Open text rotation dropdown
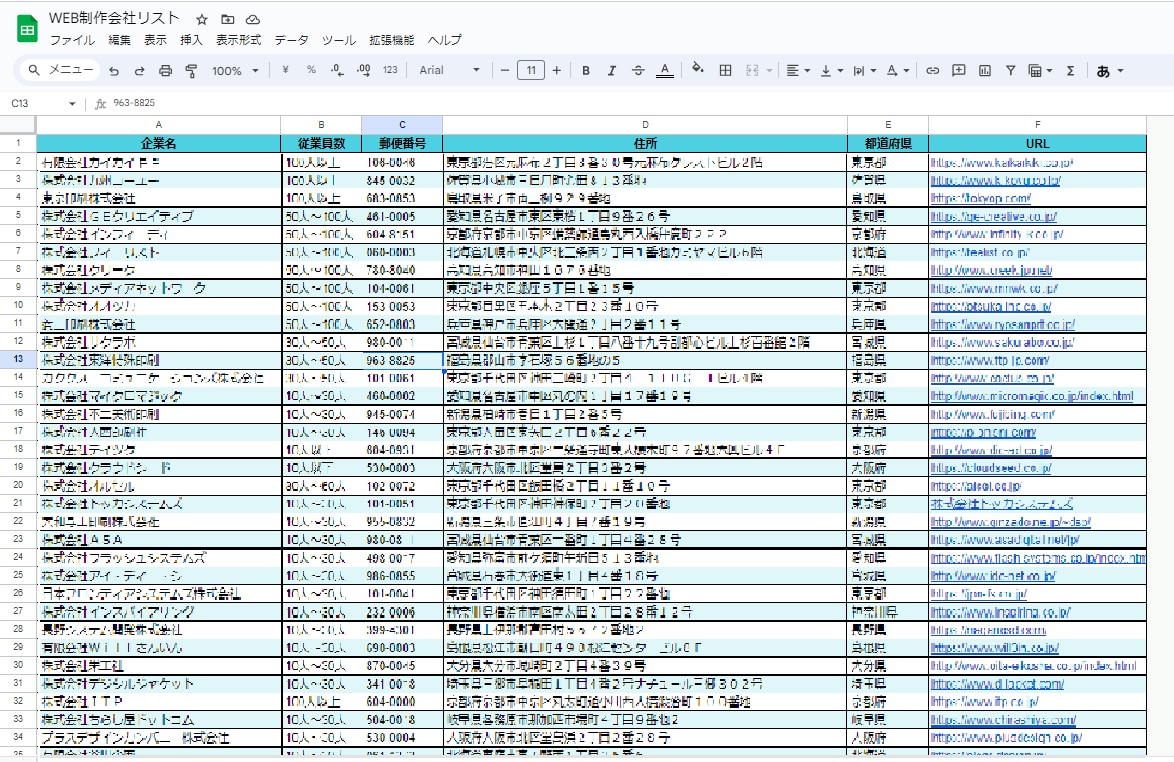The height and width of the screenshot is (762, 1174). 897,70
